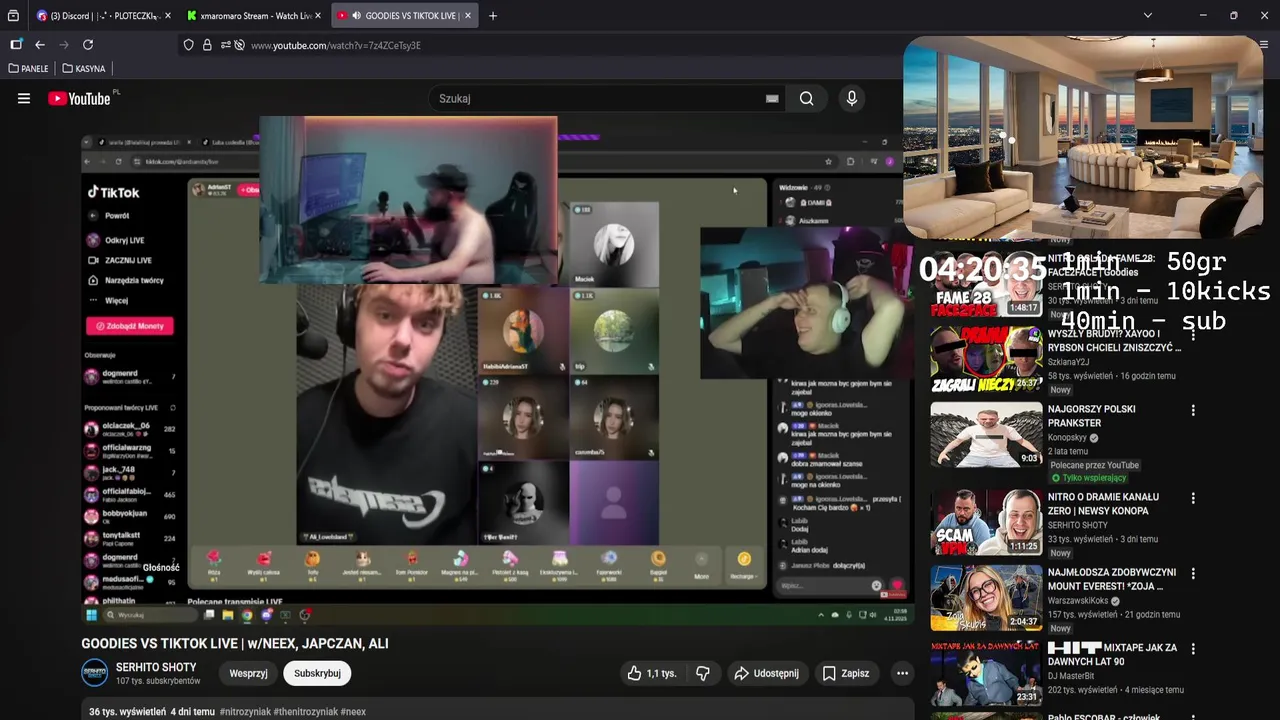
Task: Close the GOODIES VS TIKTOK LIVE tab
Action: coord(467,16)
